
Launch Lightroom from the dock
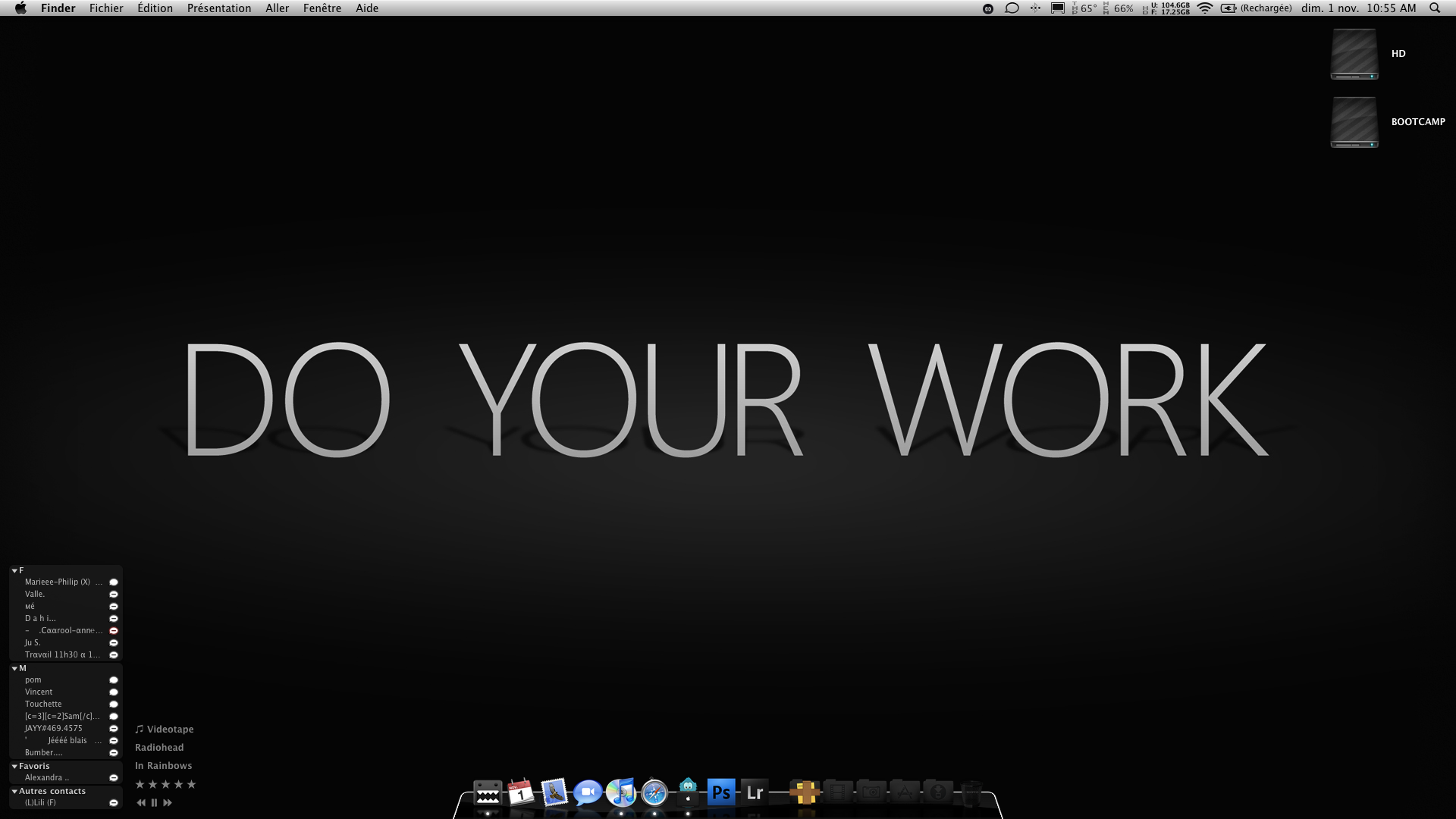pyautogui.click(x=755, y=792)
